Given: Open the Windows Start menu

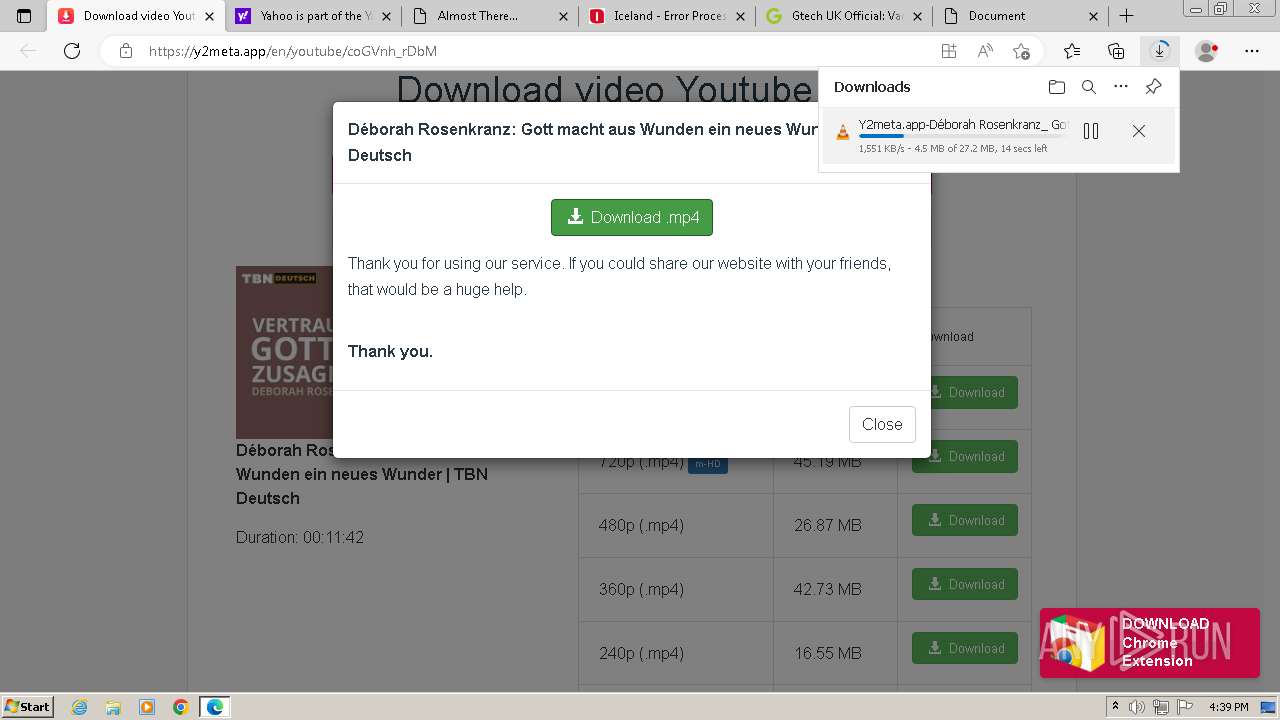Looking at the screenshot, I should (x=28, y=706).
